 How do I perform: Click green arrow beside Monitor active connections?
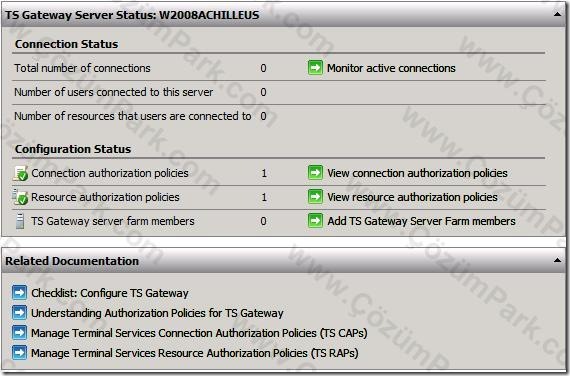pos(315,68)
